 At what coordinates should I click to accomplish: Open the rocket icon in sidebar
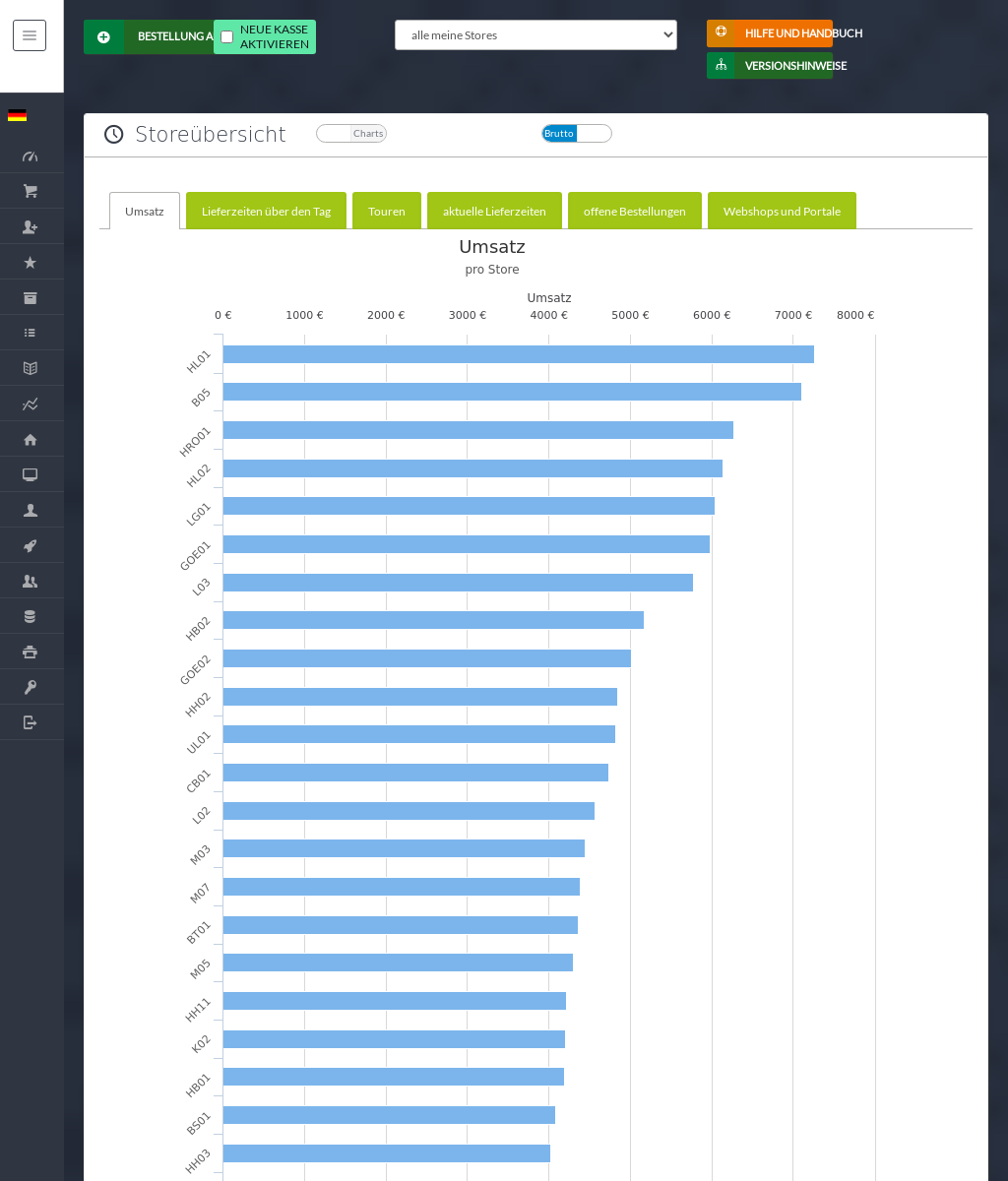tap(31, 545)
